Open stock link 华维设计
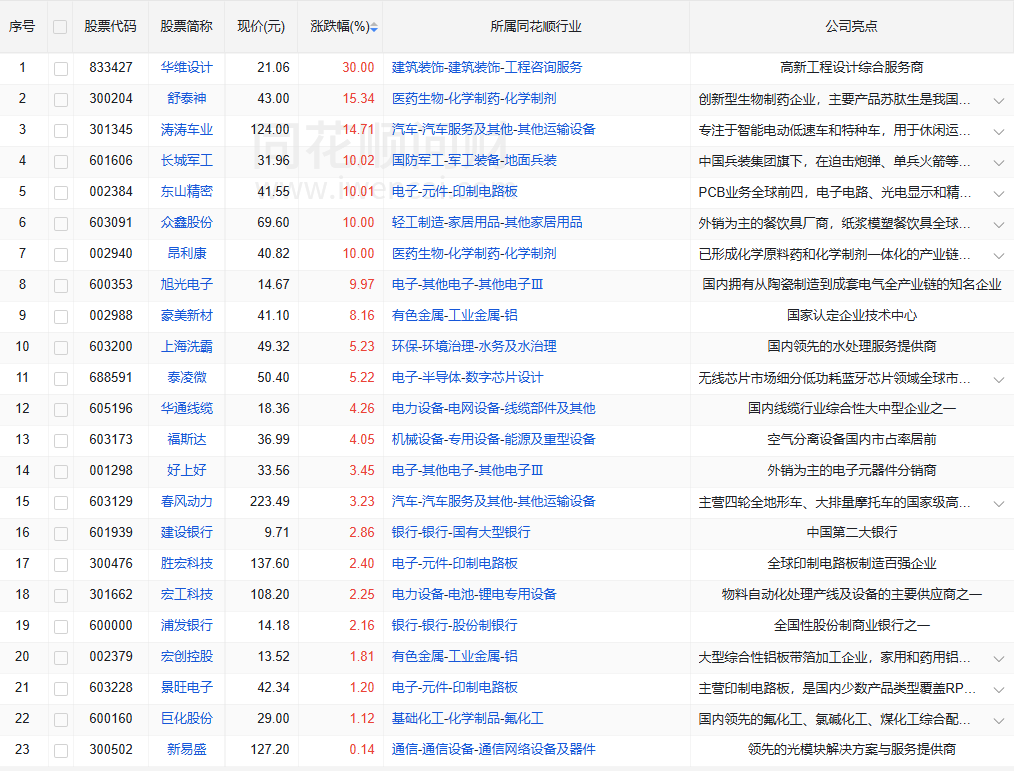The height and width of the screenshot is (771, 1014). point(186,67)
